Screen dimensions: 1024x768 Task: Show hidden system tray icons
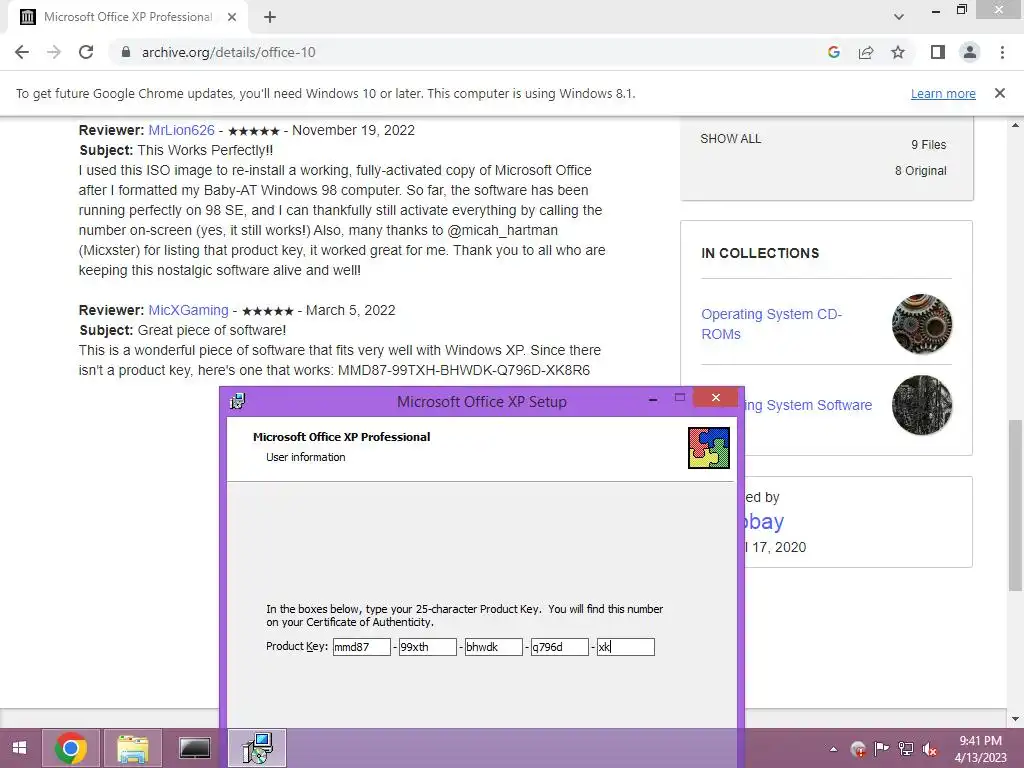point(833,749)
